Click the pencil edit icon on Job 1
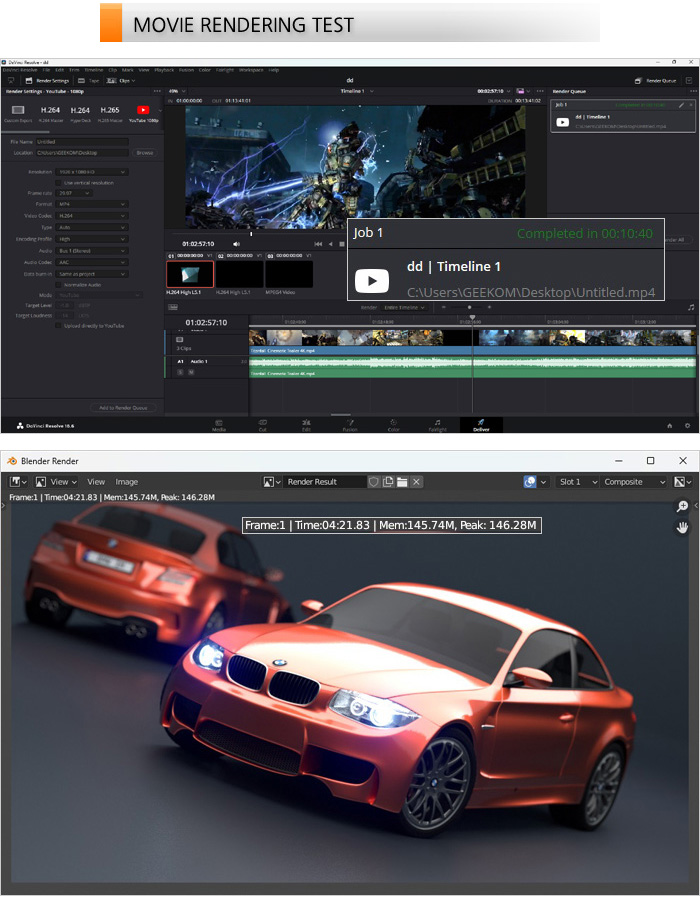700x900 pixels. tap(681, 104)
